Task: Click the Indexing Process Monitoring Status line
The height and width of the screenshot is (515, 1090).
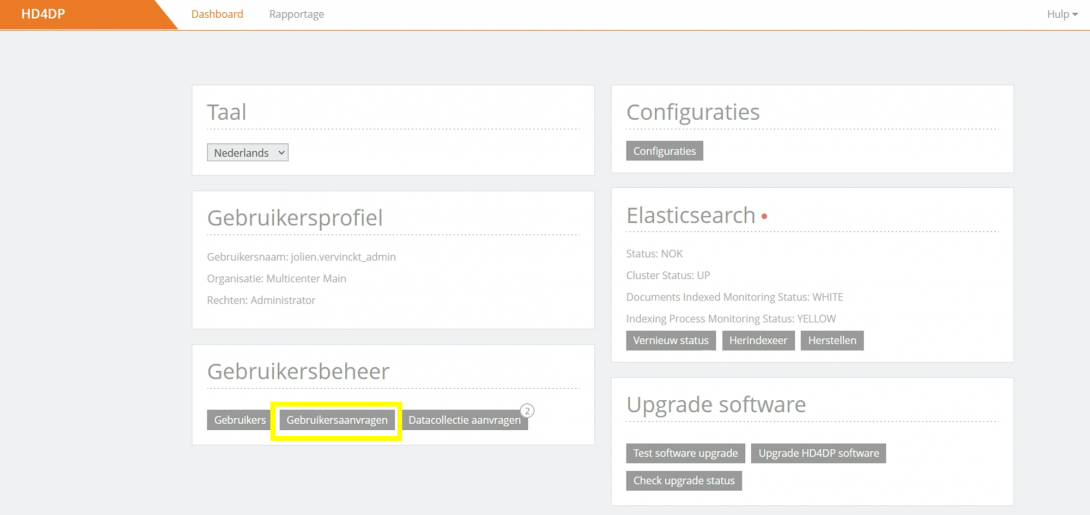Action: point(730,319)
